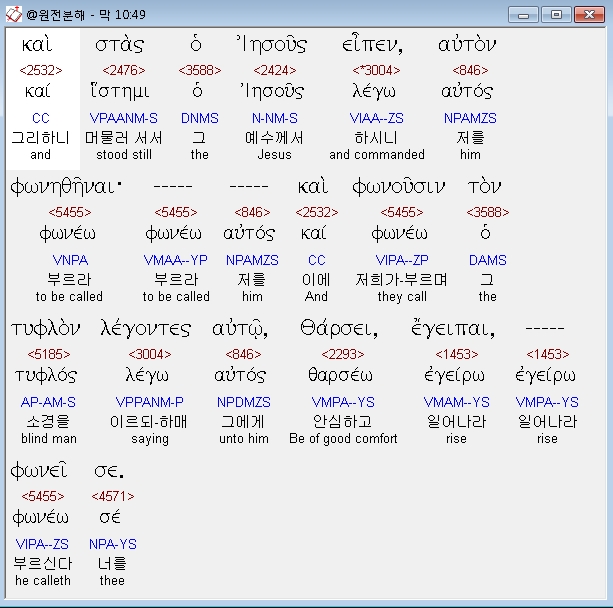Click morphology code VIPA--ZS
613x608 pixels.
coord(42,544)
